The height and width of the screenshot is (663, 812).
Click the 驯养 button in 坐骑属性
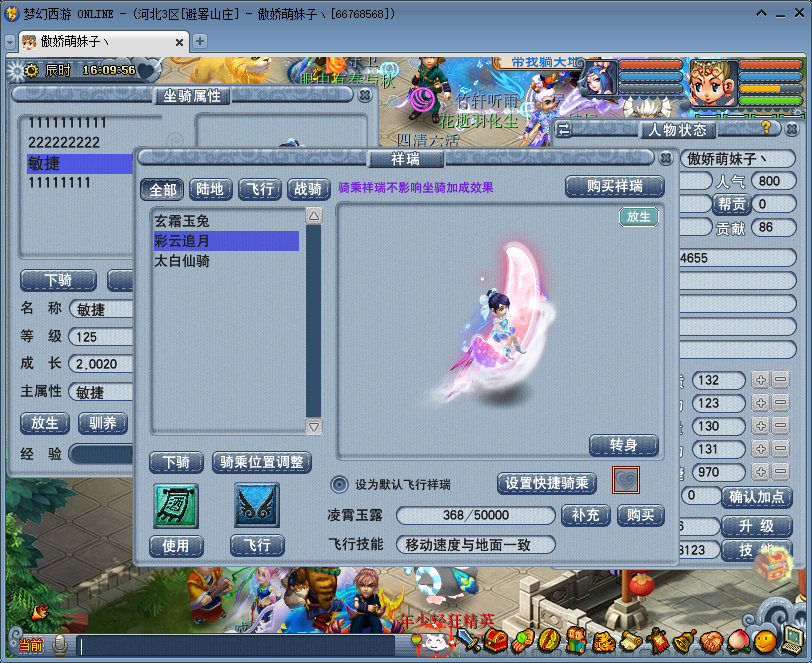pyautogui.click(x=103, y=424)
